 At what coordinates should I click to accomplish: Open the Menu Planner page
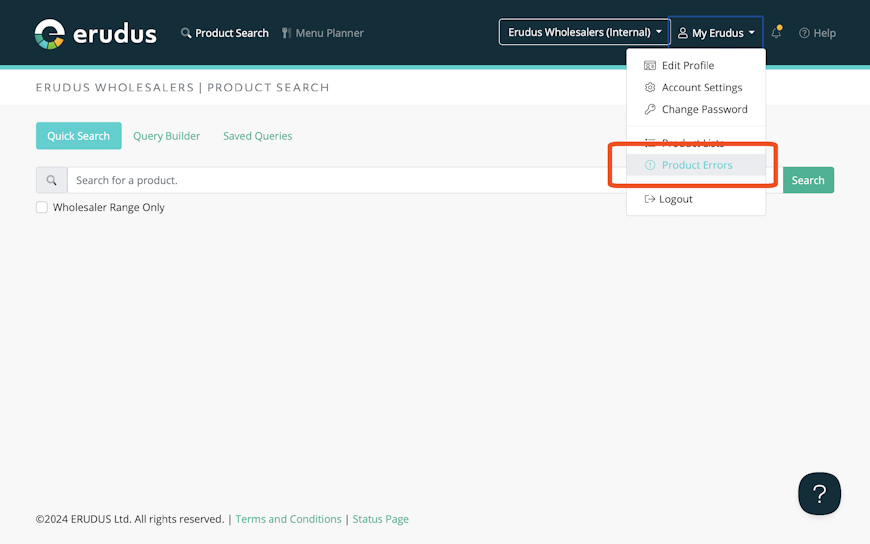[322, 33]
